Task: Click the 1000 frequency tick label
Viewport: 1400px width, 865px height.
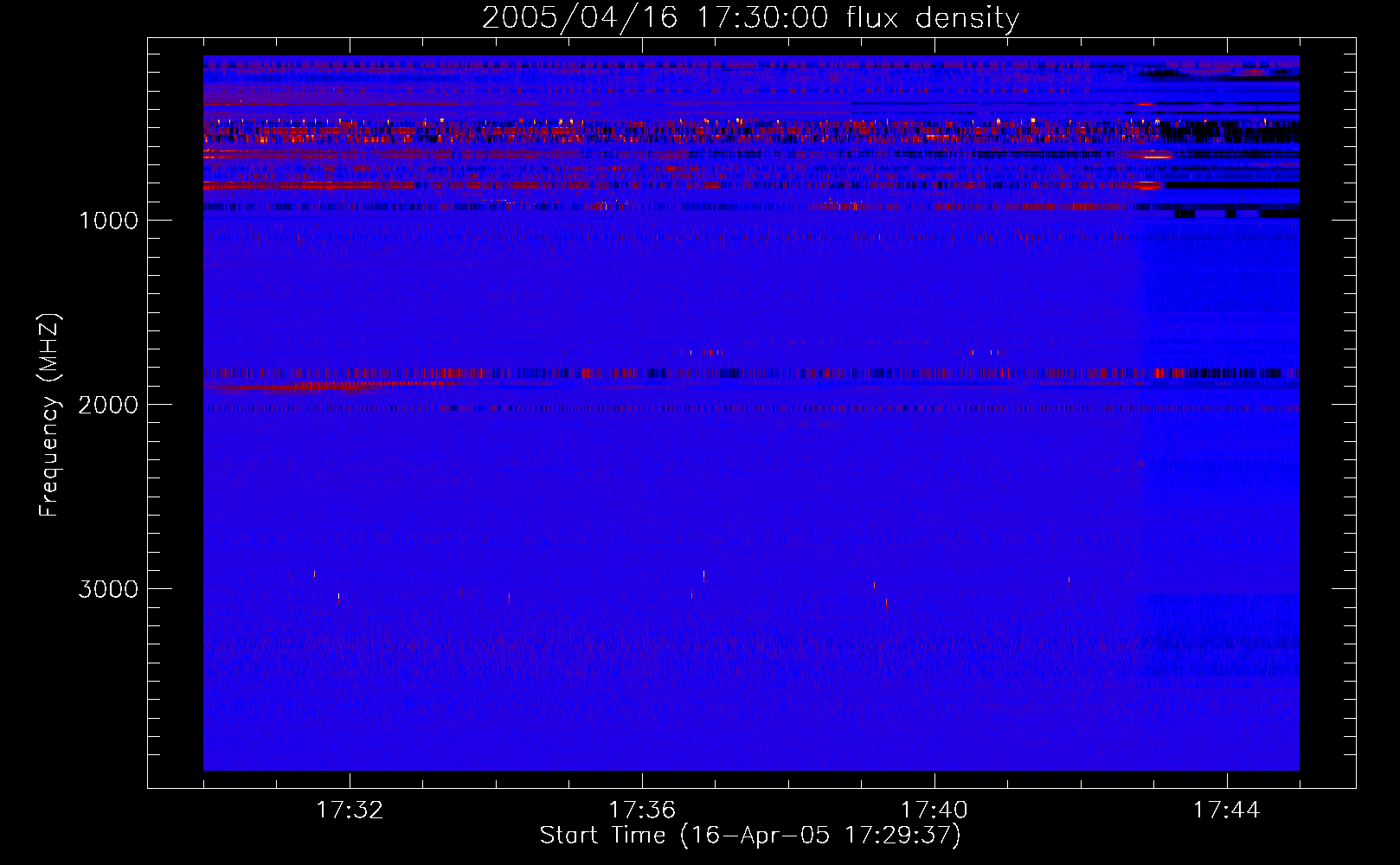Action: point(108,221)
